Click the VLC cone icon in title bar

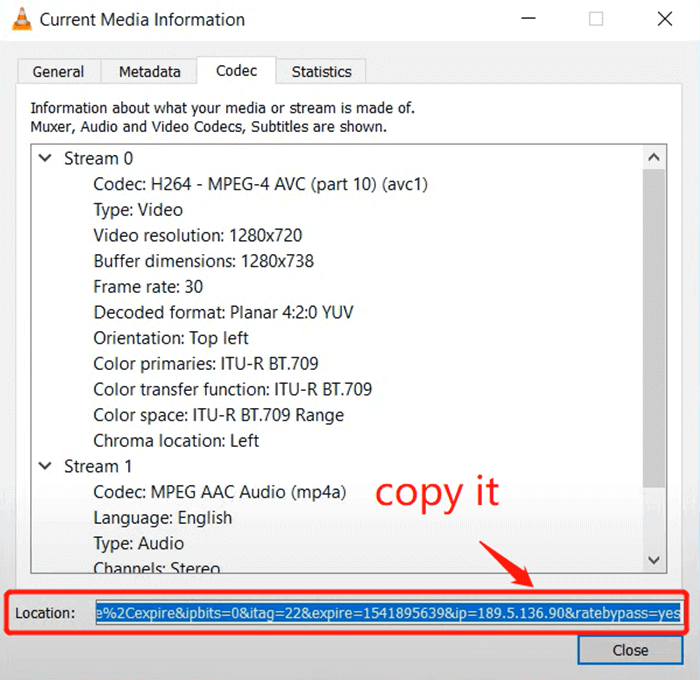[x=21, y=19]
